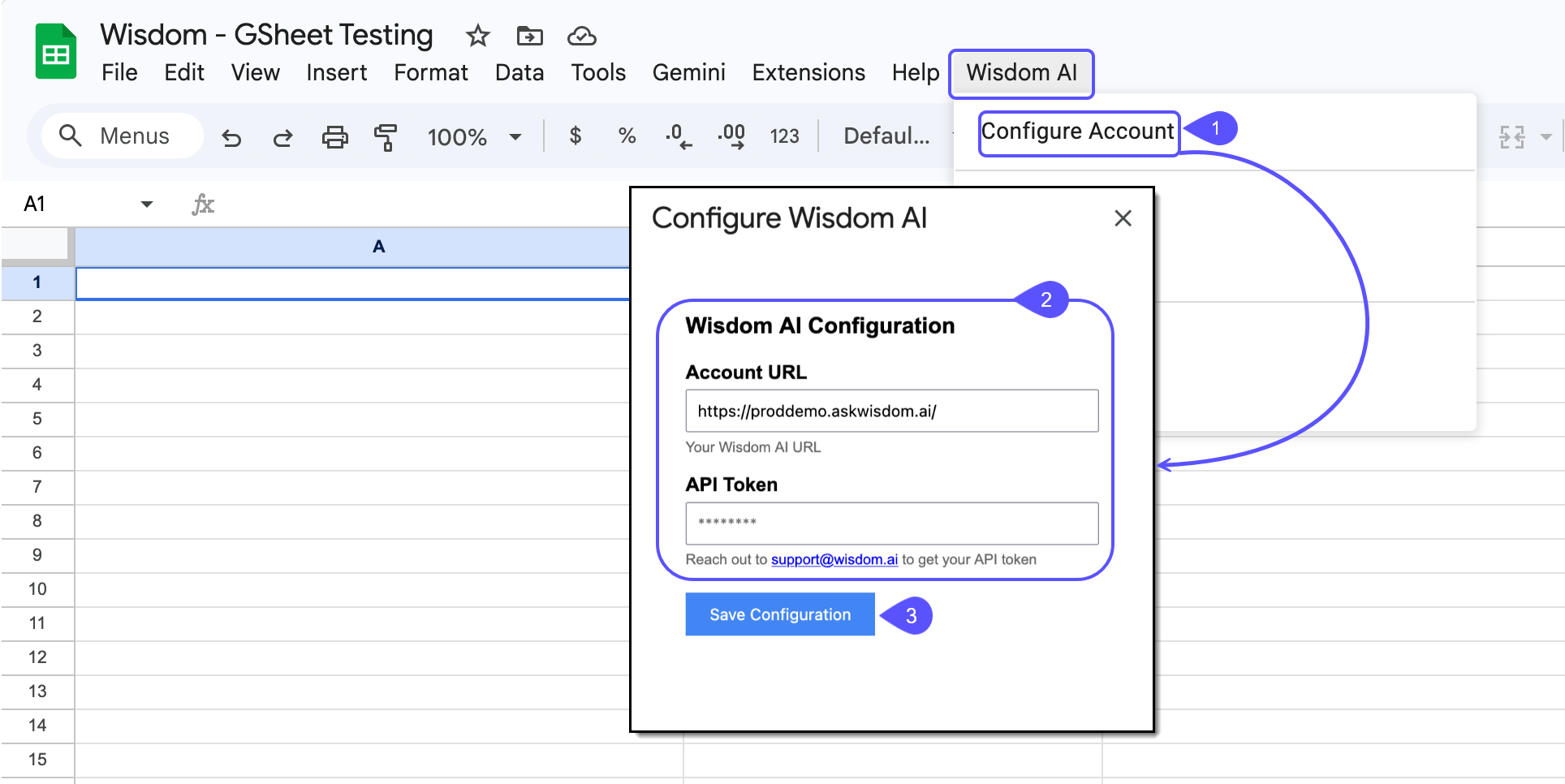The height and width of the screenshot is (784, 1565).
Task: Increase decimal places
Action: tap(731, 136)
